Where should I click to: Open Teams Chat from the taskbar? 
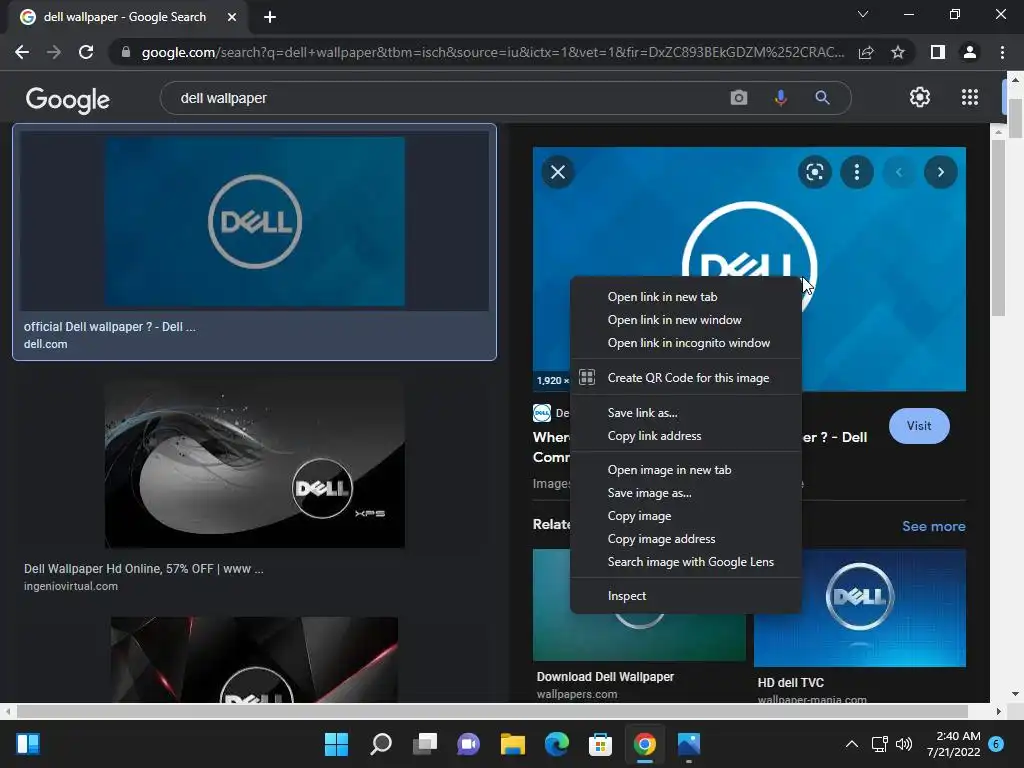coord(468,744)
